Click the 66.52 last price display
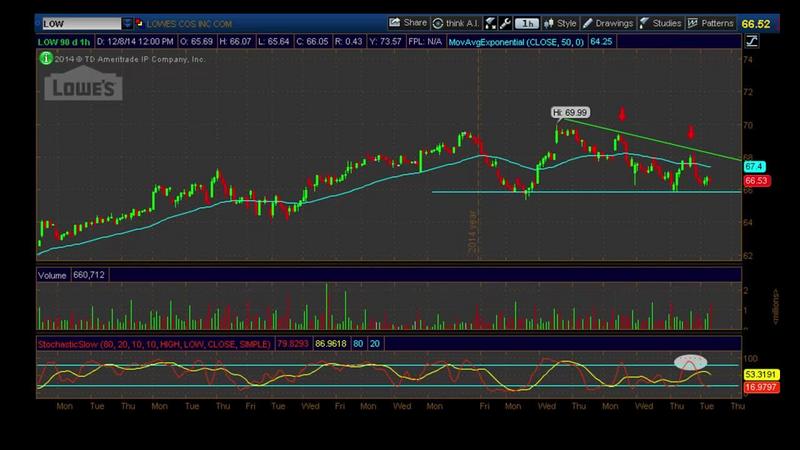 [x=756, y=24]
